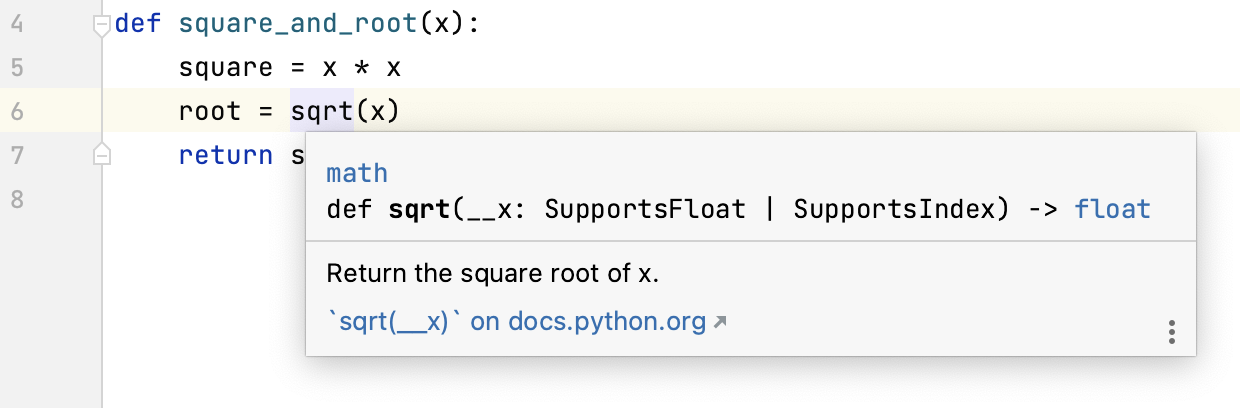Click line number 4 in the gutter

(17, 23)
